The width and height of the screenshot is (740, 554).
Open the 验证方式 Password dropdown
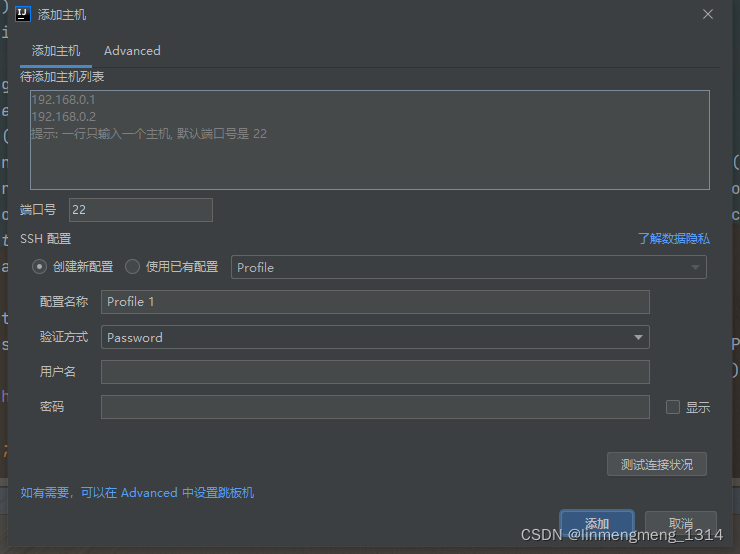click(375, 337)
